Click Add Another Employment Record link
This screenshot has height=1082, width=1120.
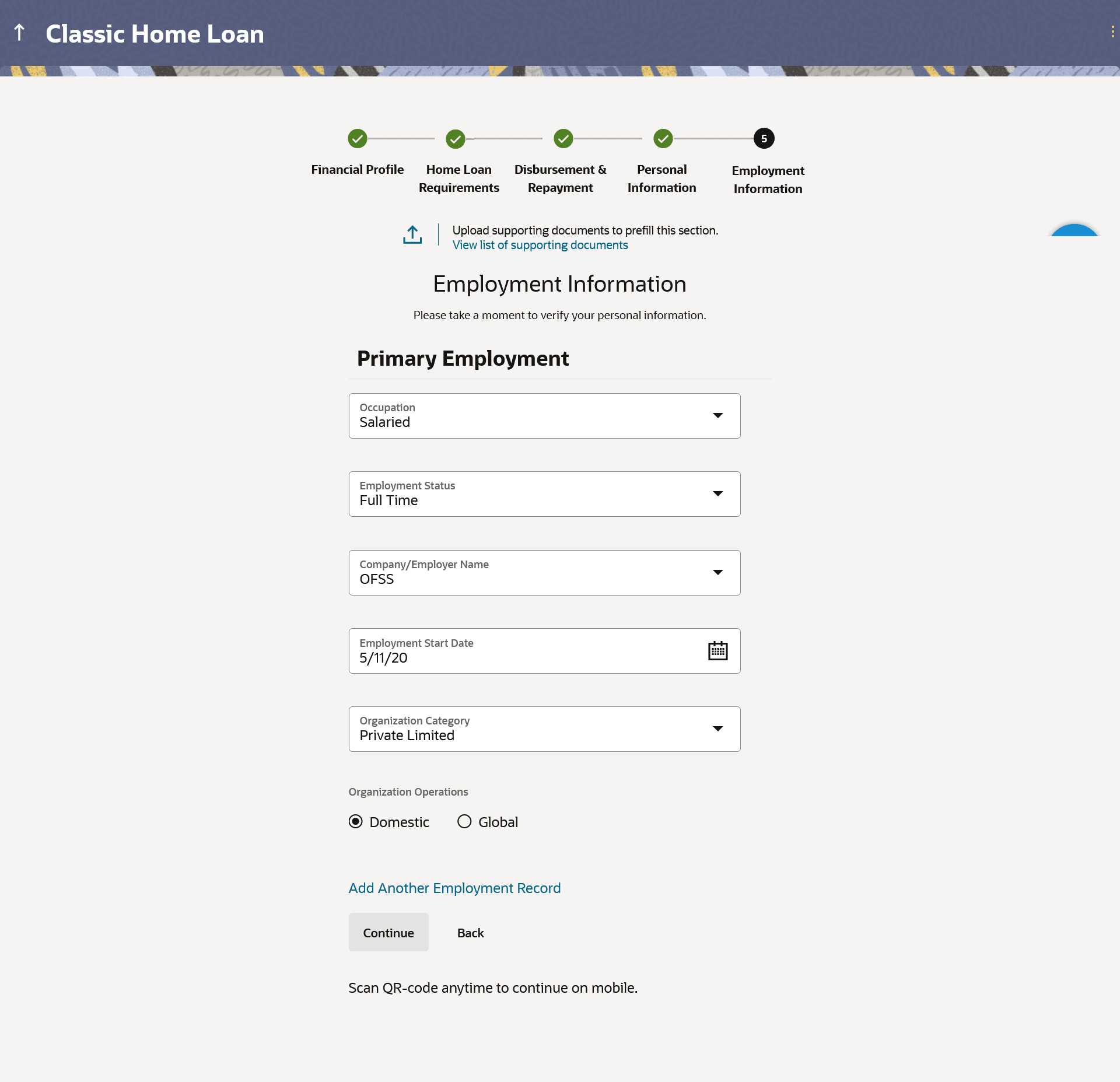pos(454,888)
